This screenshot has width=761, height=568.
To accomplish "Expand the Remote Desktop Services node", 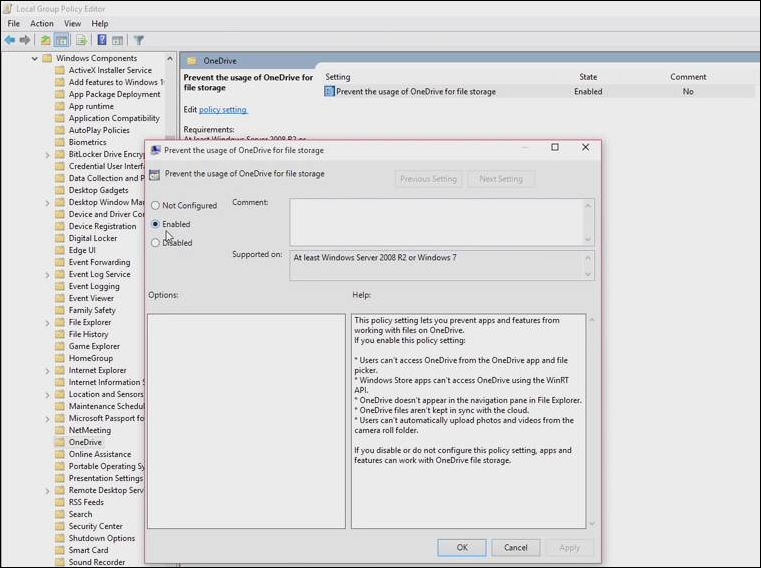I will pos(47,491).
